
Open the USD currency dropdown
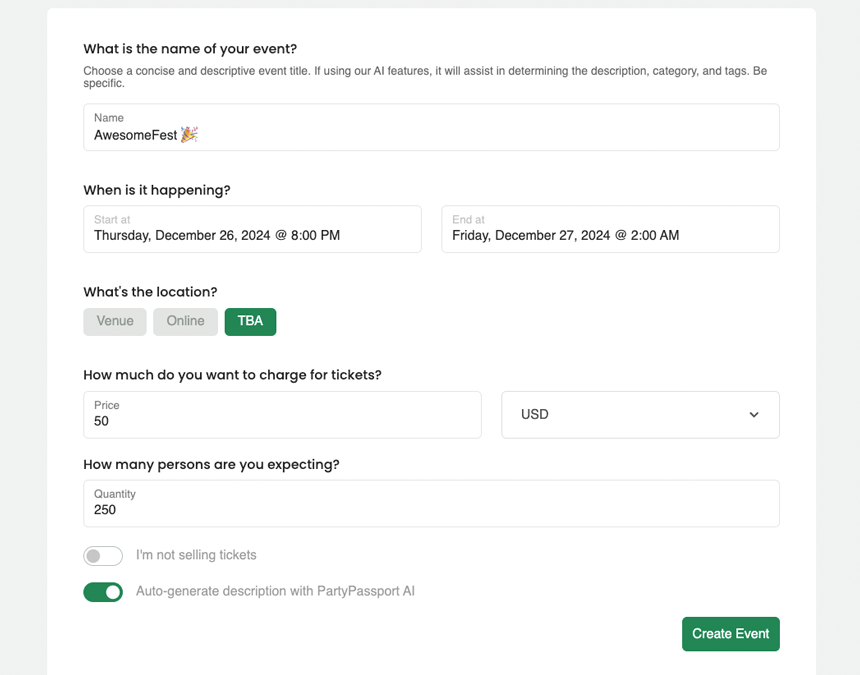640,415
